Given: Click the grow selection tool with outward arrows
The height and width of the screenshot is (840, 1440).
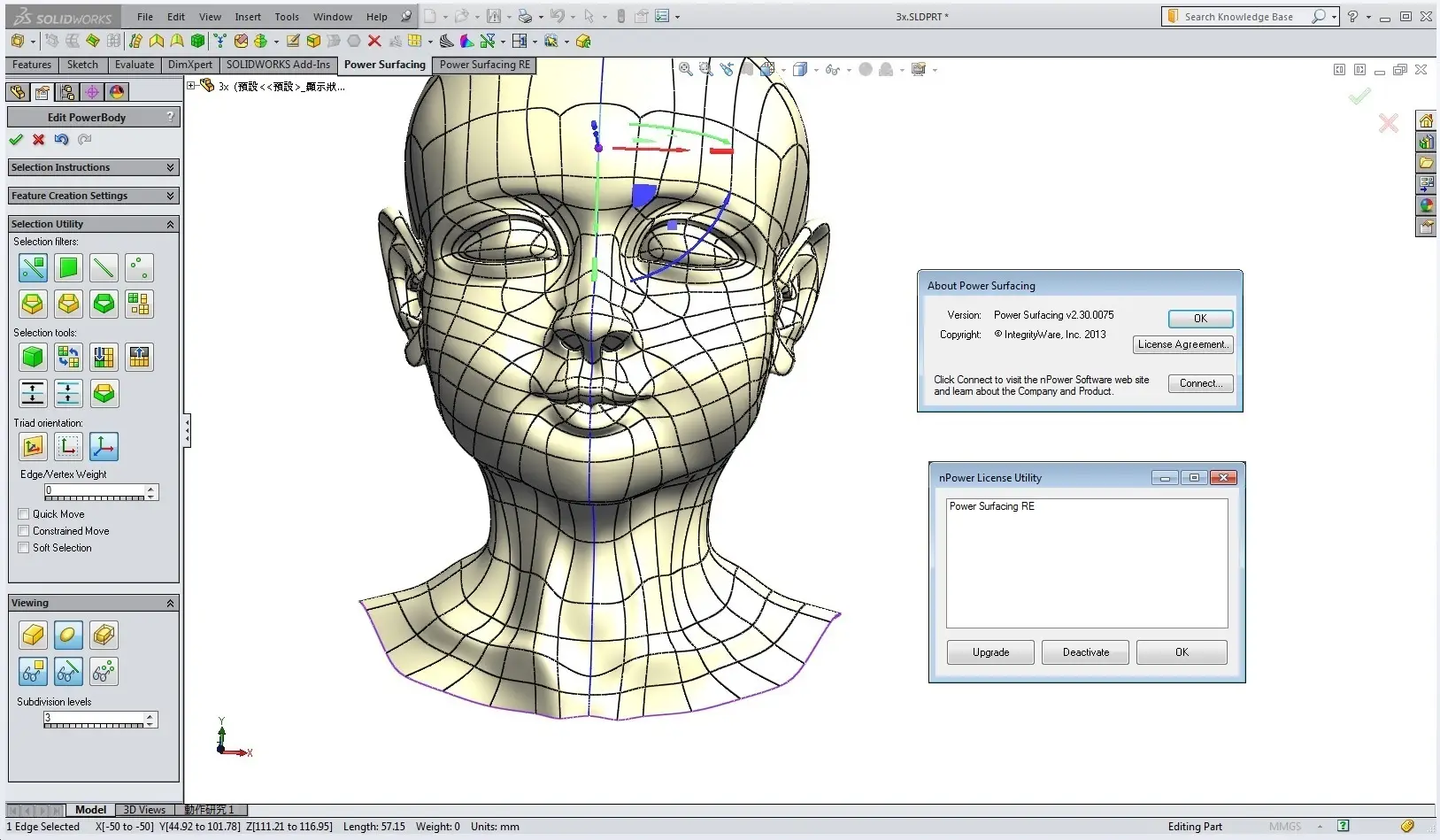Looking at the screenshot, I should click(33, 393).
